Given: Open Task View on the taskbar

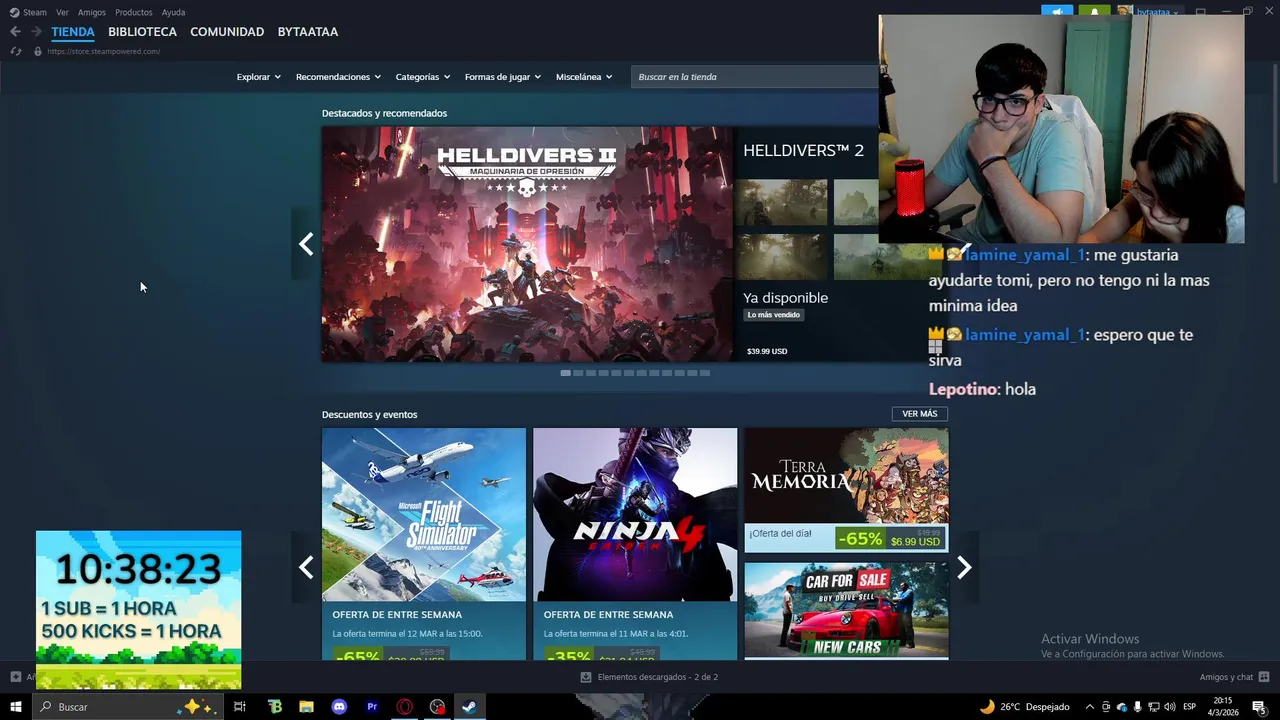Looking at the screenshot, I should (240, 707).
